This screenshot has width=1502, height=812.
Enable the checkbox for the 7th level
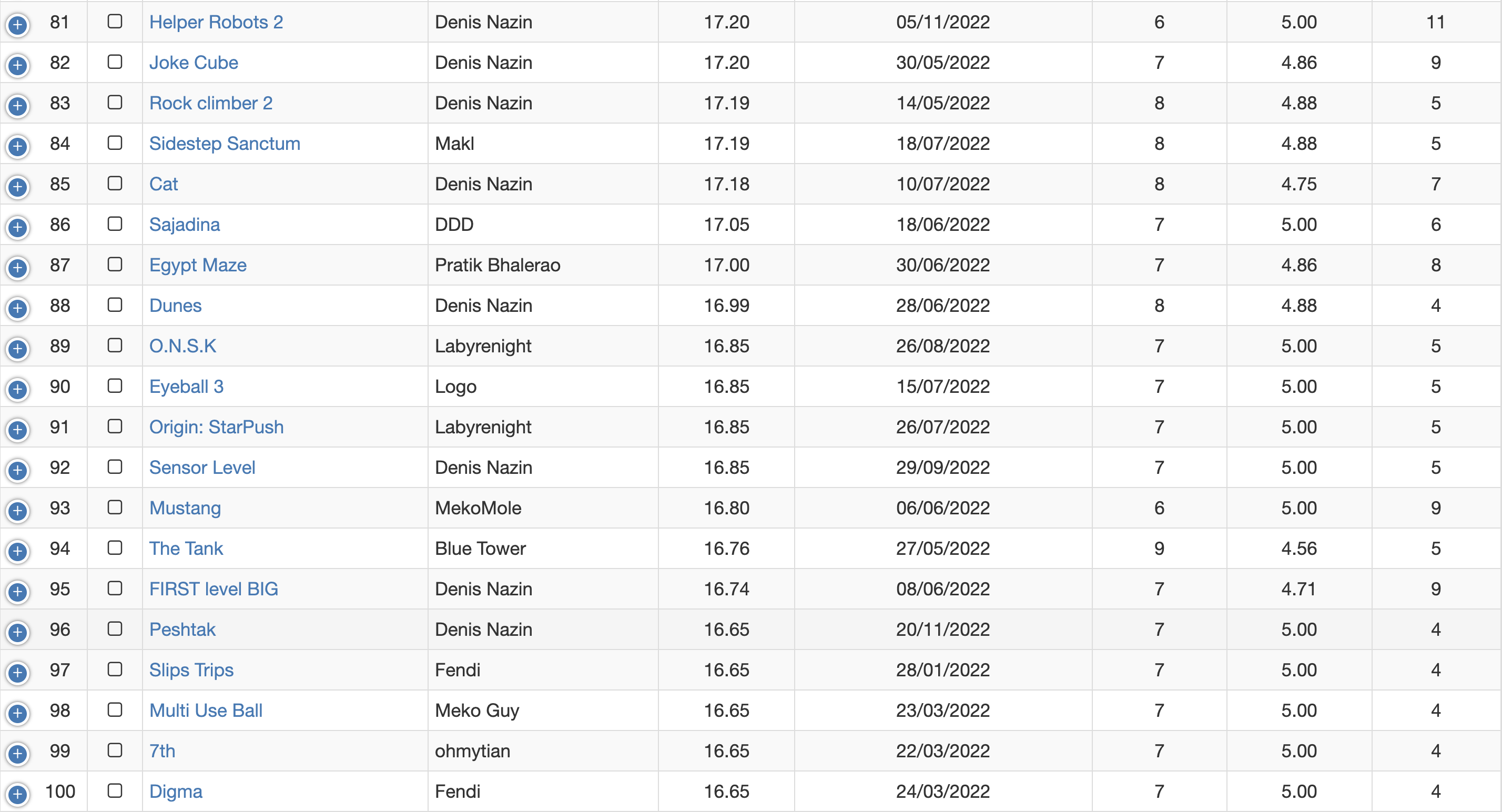click(115, 750)
